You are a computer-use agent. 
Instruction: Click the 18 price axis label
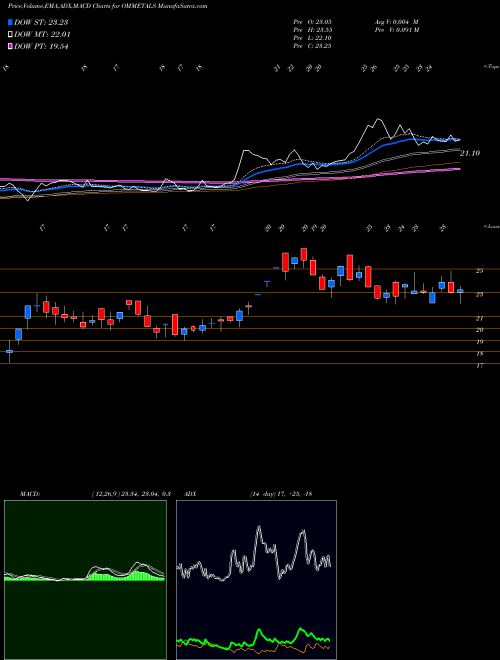pyautogui.click(x=479, y=354)
